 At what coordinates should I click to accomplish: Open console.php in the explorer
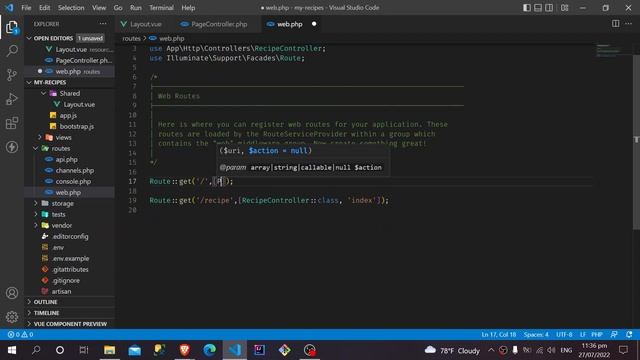tap(73, 181)
